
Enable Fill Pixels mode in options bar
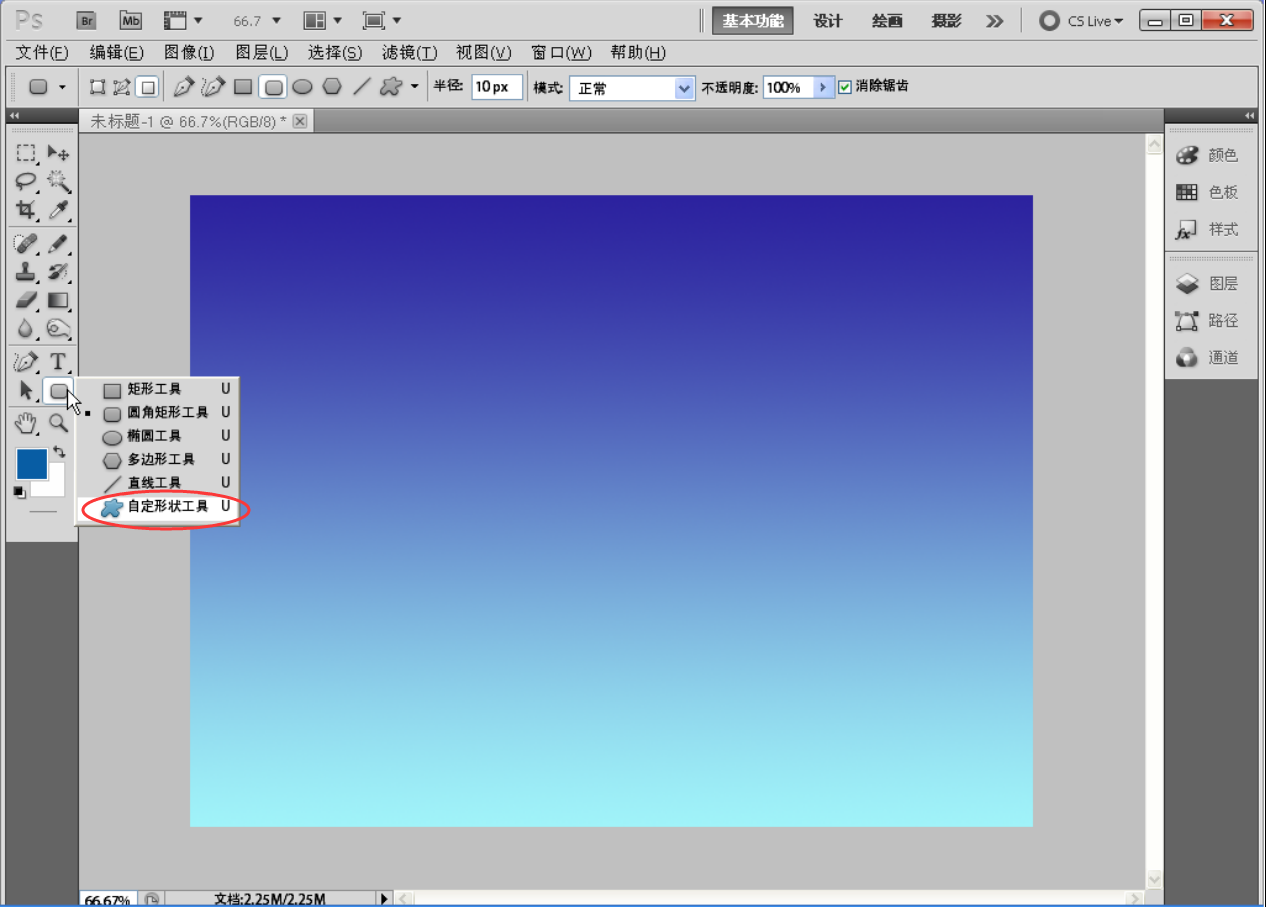click(x=148, y=87)
